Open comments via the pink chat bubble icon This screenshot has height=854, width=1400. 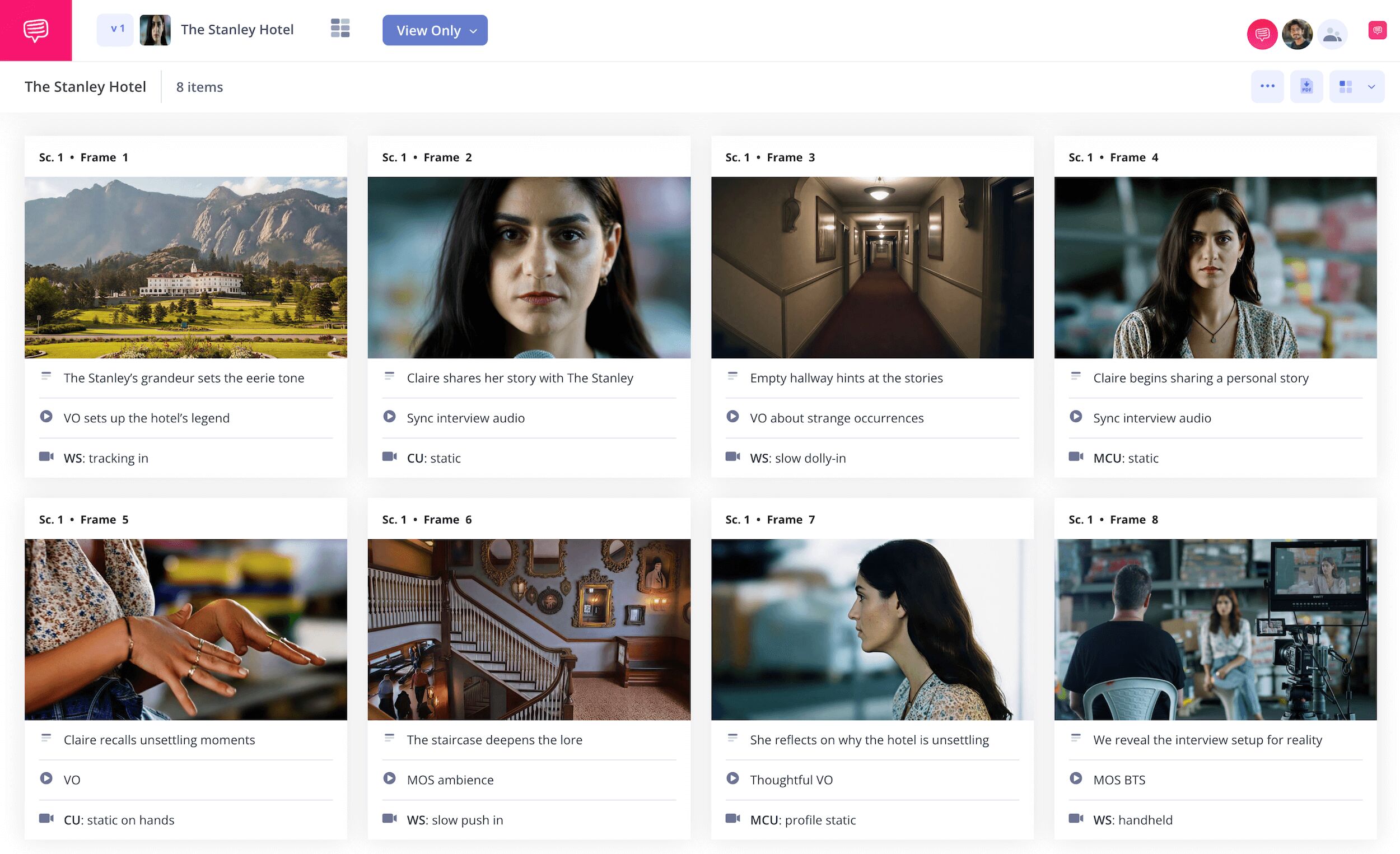pyautogui.click(x=1262, y=34)
